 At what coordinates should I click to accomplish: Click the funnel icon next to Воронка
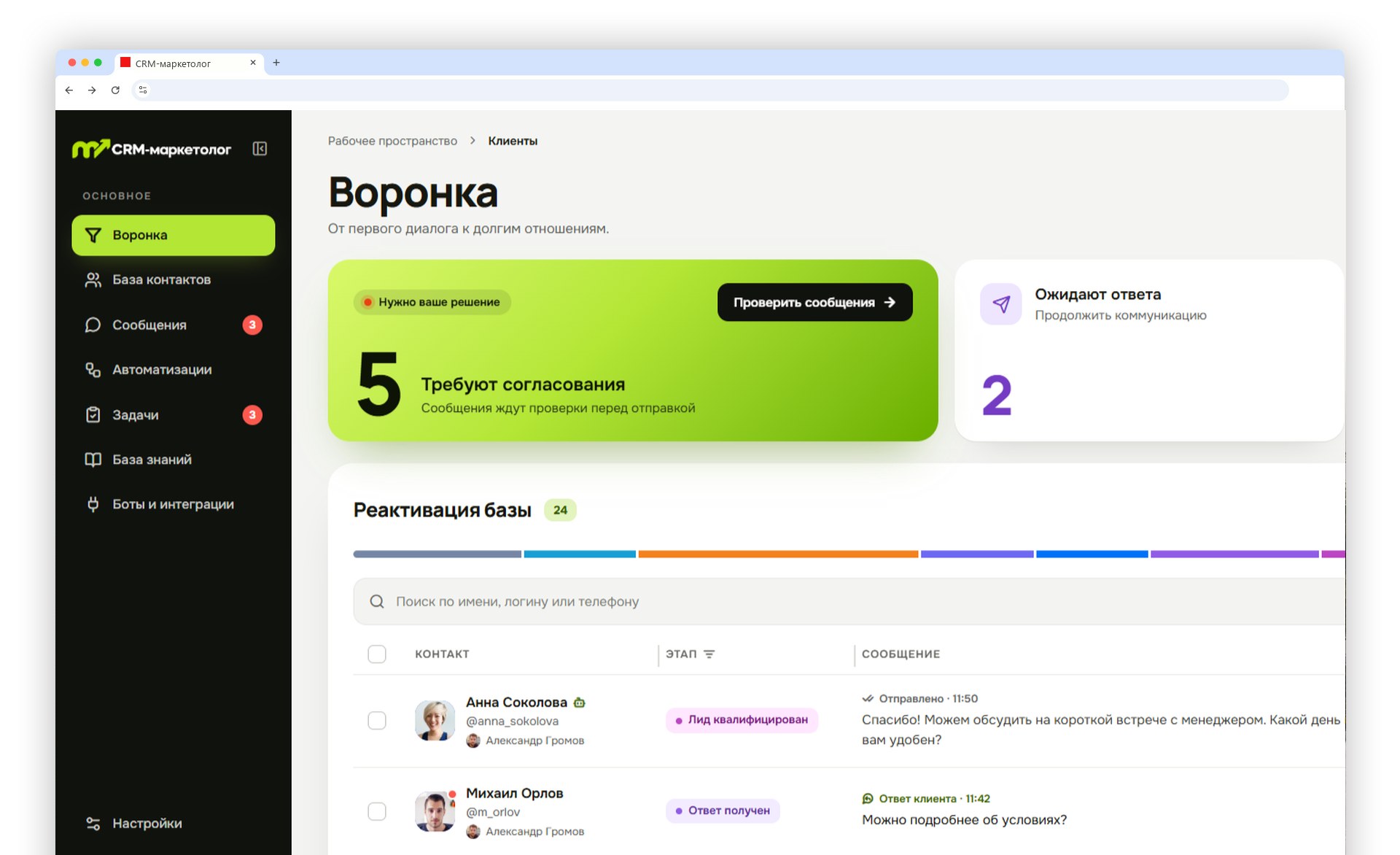tap(93, 235)
